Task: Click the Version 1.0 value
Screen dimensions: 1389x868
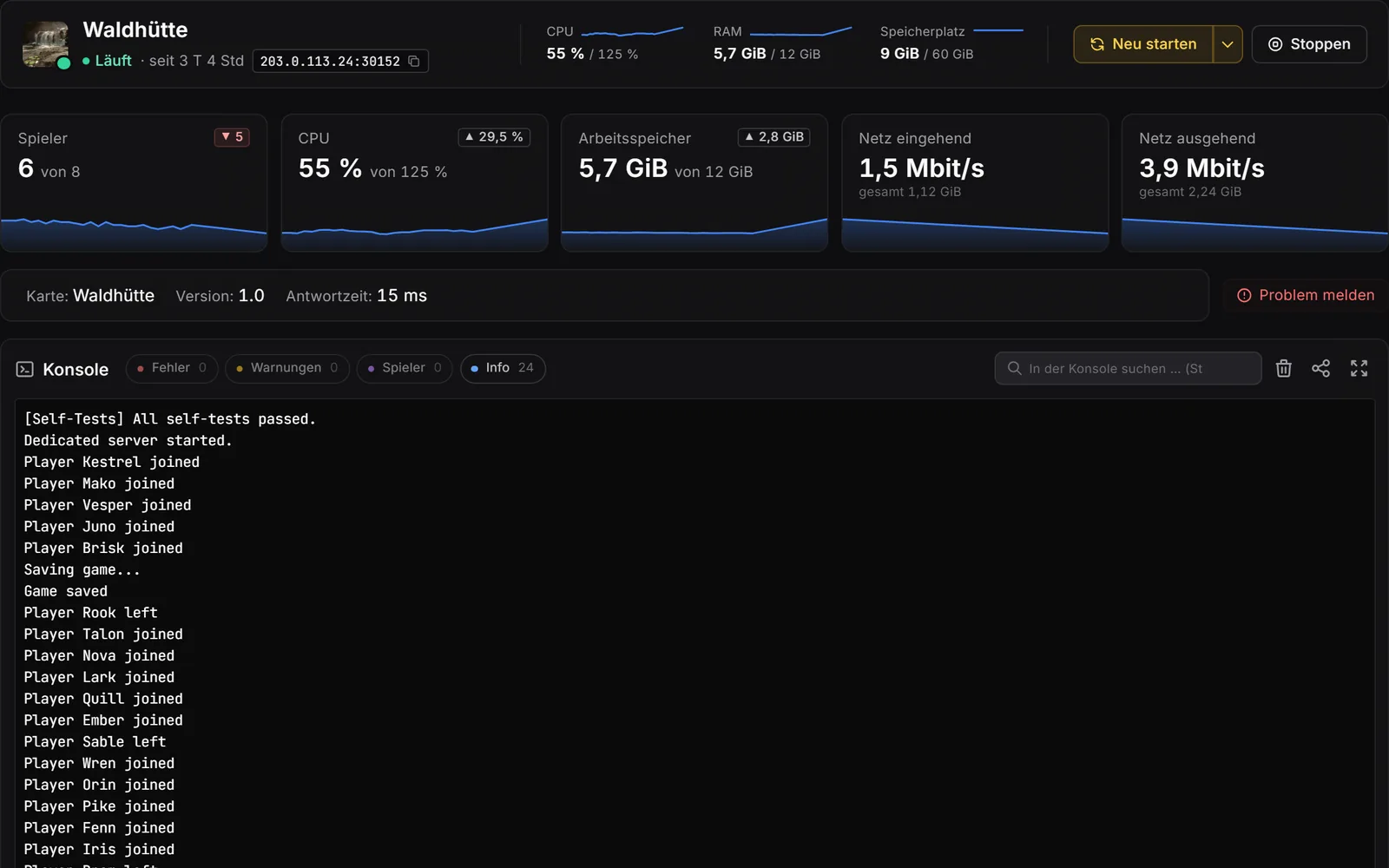Action: point(251,295)
